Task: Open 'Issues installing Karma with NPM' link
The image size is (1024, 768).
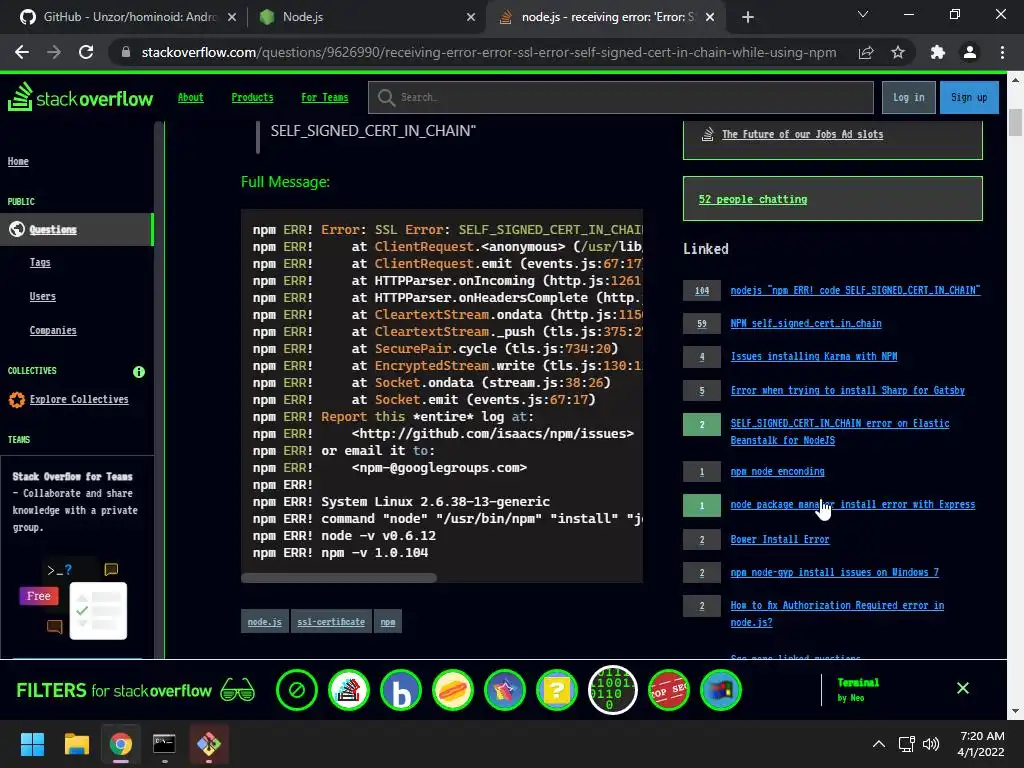Action: point(814,356)
